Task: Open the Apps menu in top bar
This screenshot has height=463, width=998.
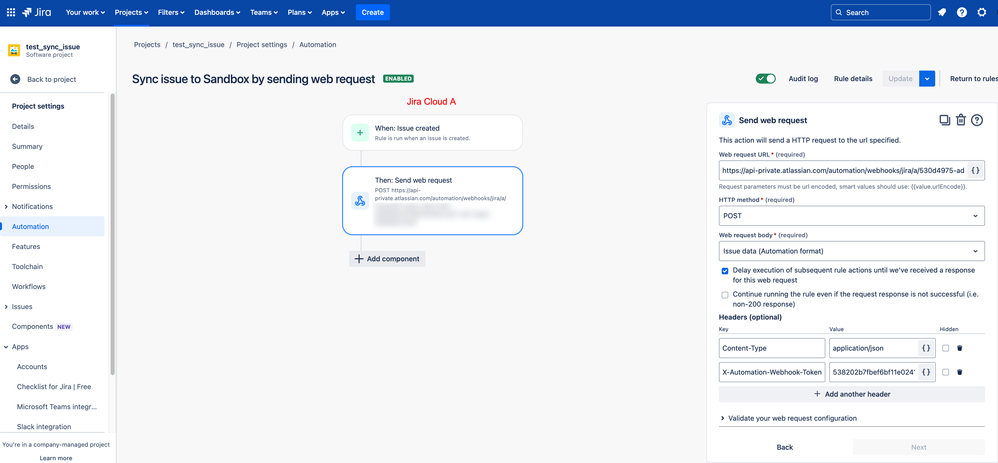Action: click(334, 12)
